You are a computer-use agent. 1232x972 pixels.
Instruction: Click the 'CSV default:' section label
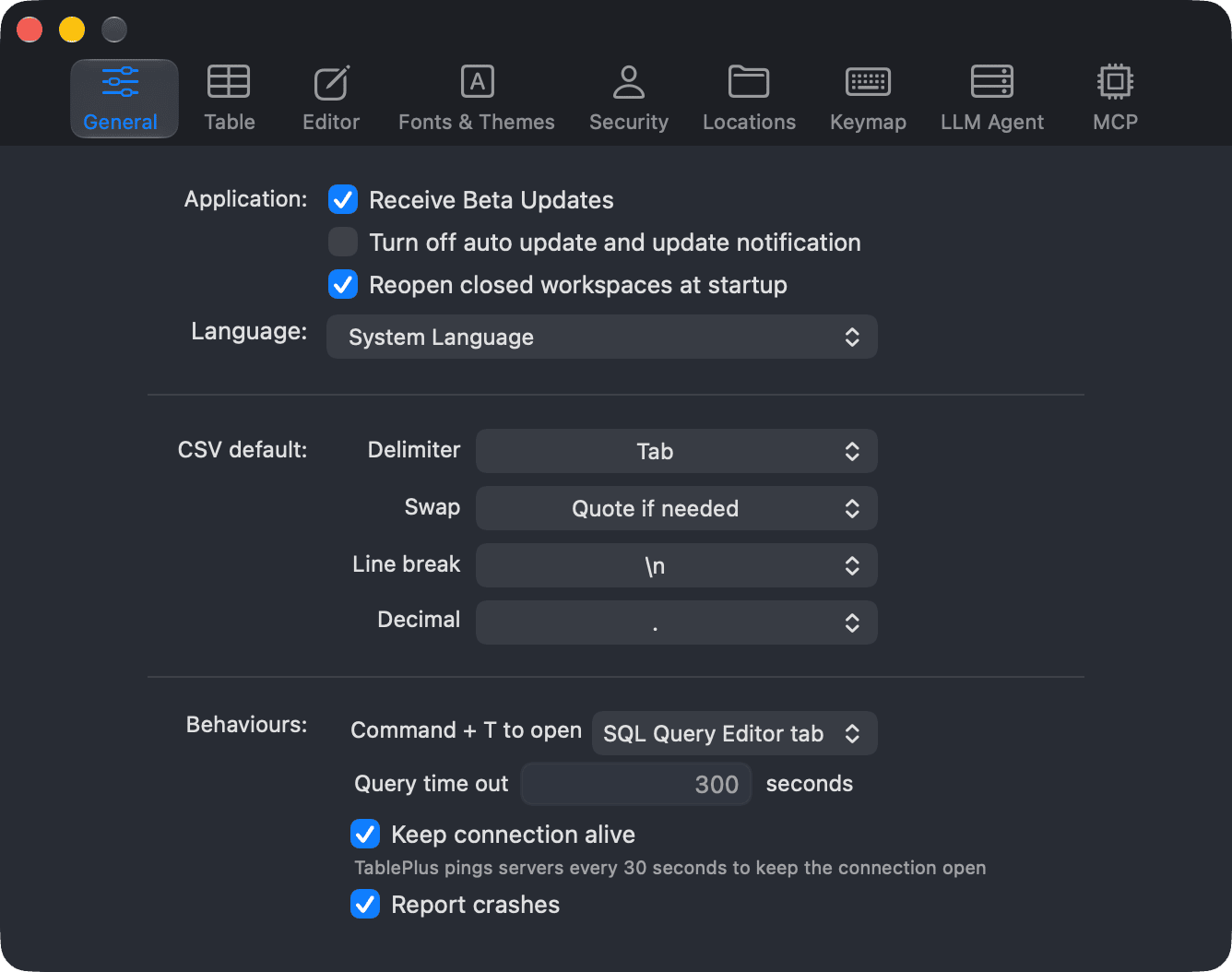pos(243,450)
